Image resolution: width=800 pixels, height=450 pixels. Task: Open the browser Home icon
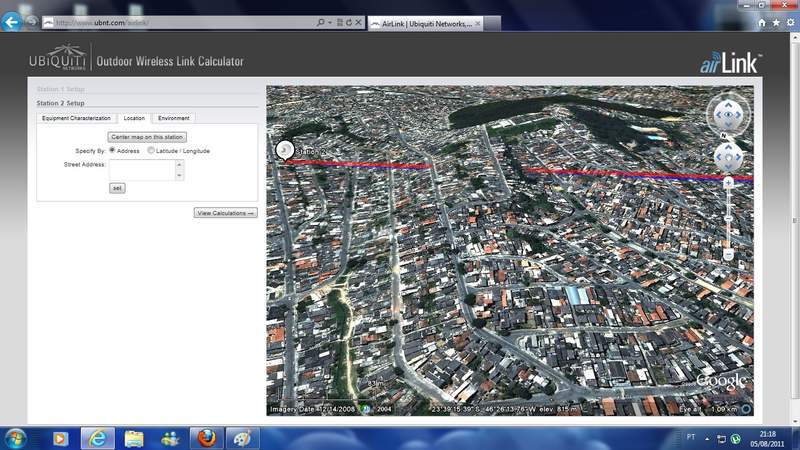click(762, 22)
